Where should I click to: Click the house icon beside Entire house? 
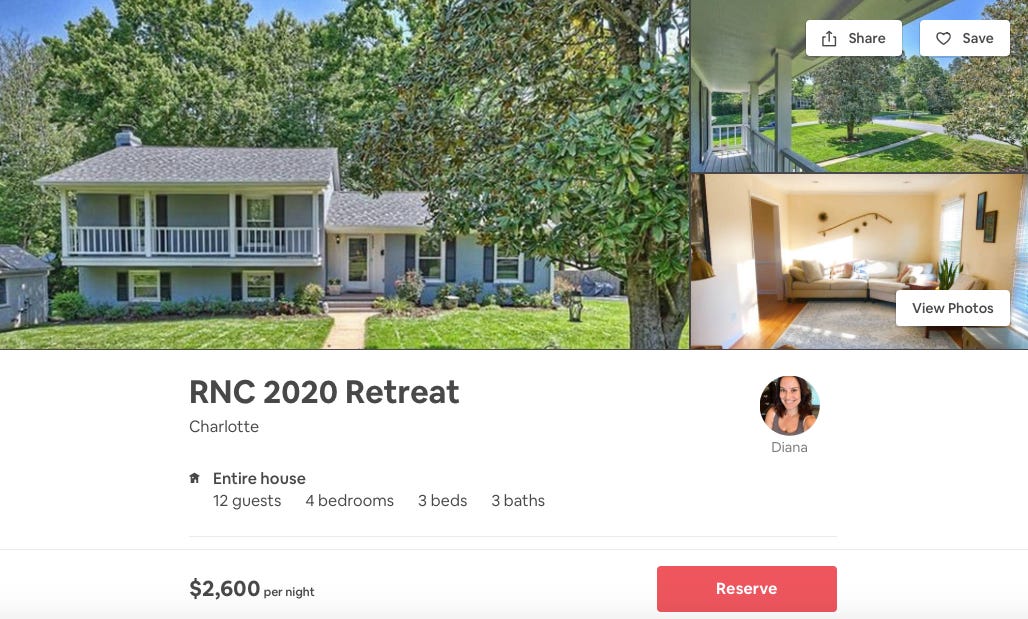click(x=194, y=478)
